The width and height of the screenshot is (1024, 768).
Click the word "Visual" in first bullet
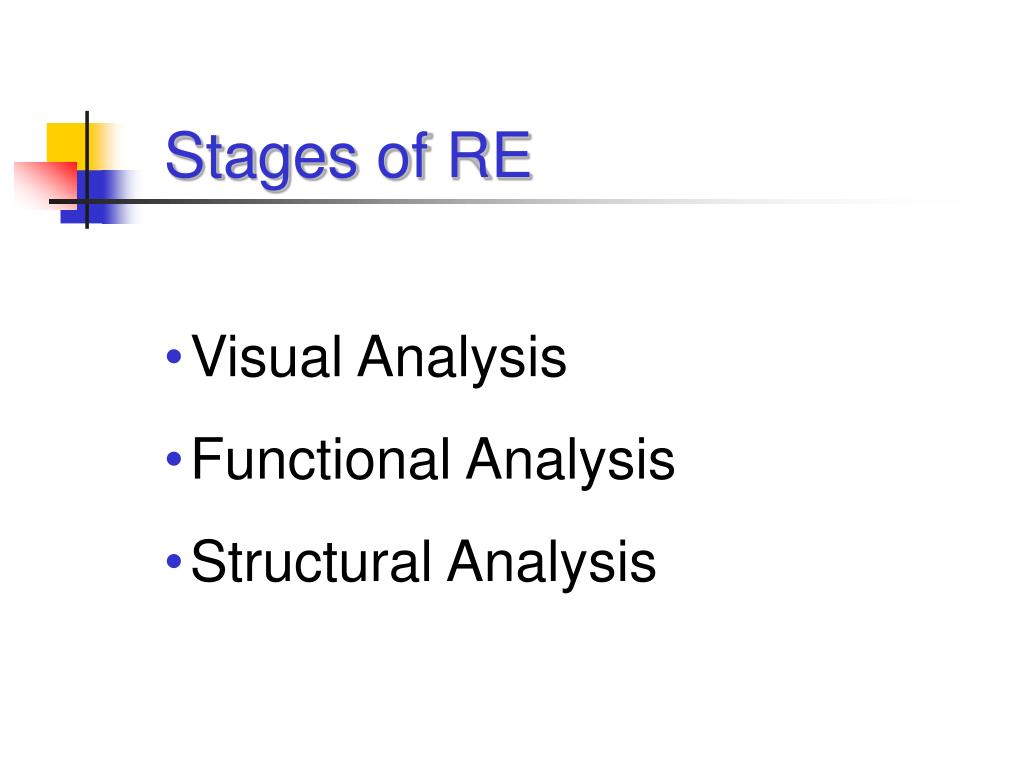coord(266,356)
